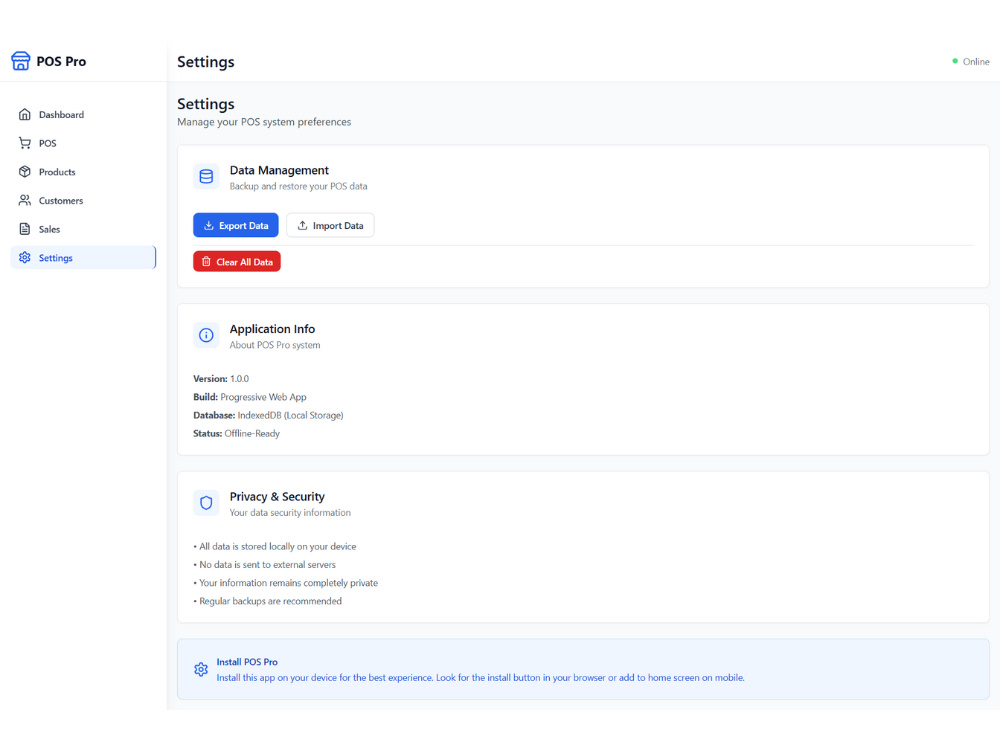Click 'All data is stored locally on your device'
1000x750 pixels.
coord(277,547)
